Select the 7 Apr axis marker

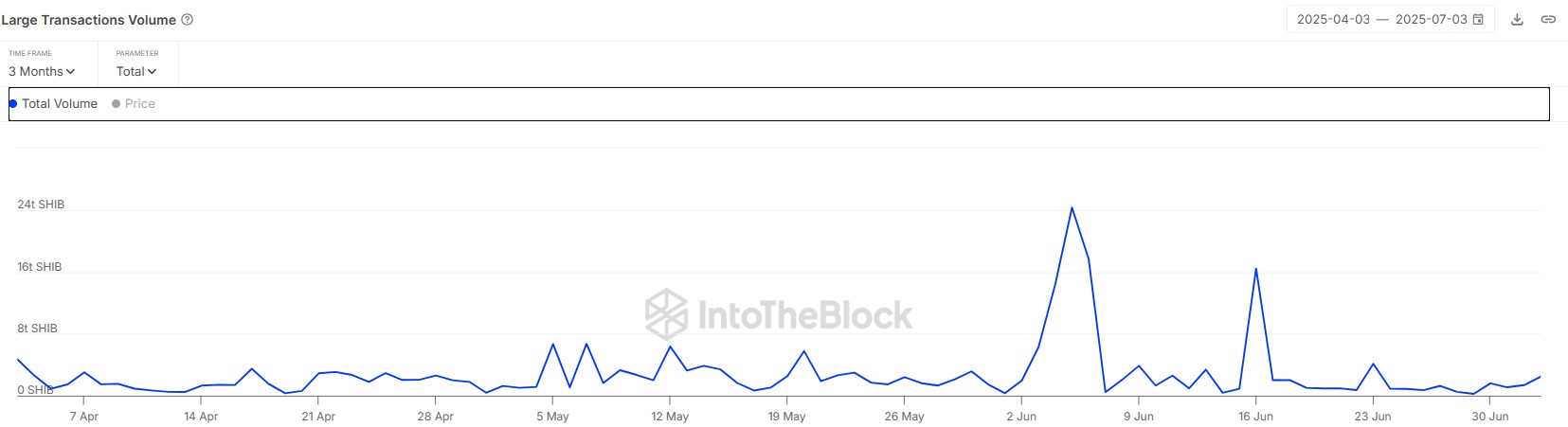tap(83, 417)
